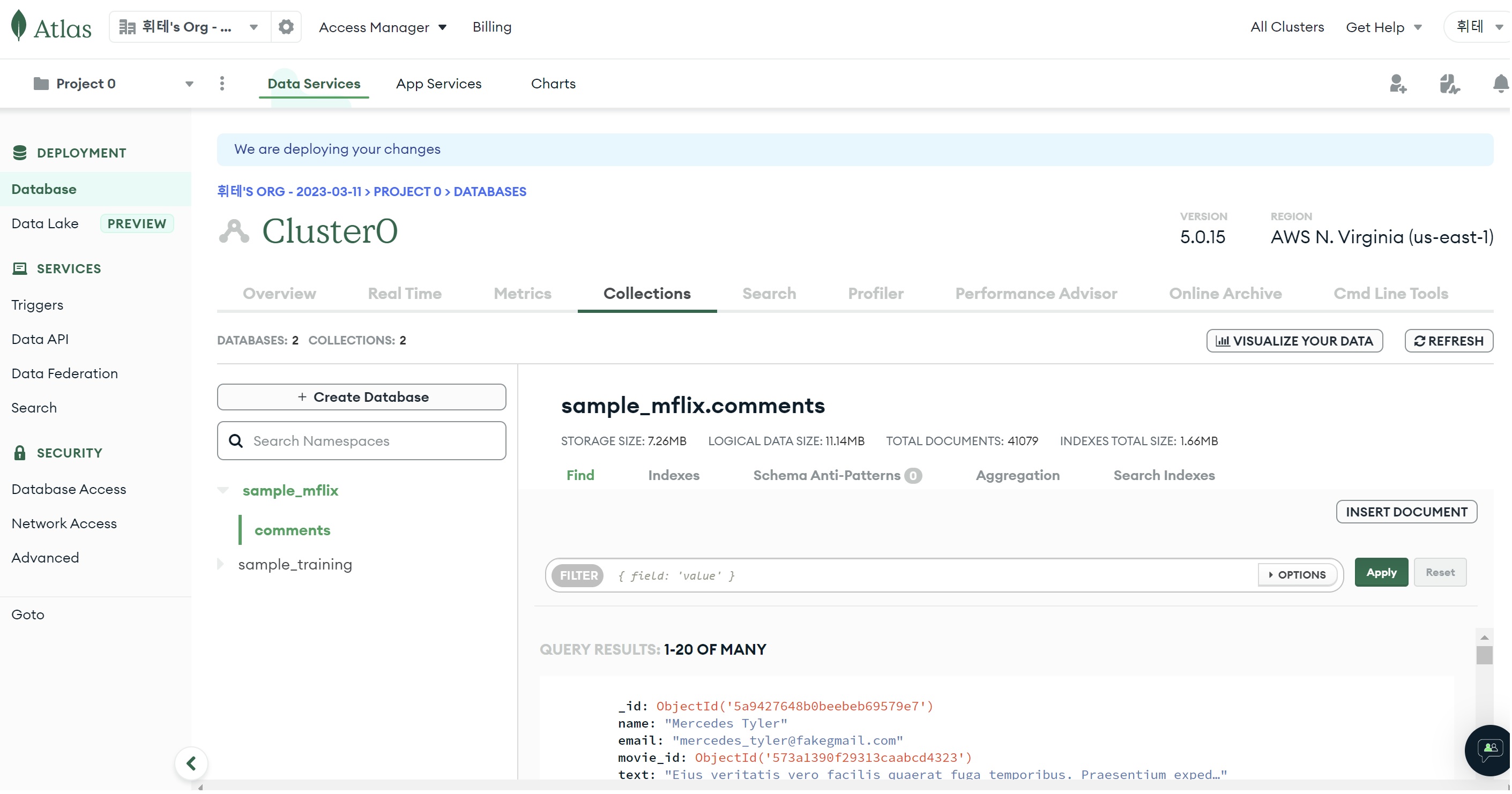
Task: Open the Charts tab
Action: click(553, 84)
